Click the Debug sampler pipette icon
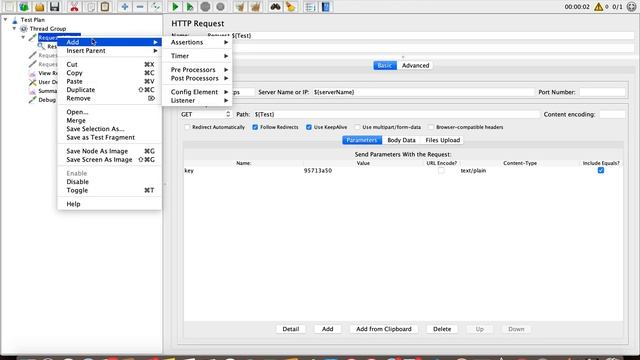This screenshot has height=360, width=640. pyautogui.click(x=32, y=100)
